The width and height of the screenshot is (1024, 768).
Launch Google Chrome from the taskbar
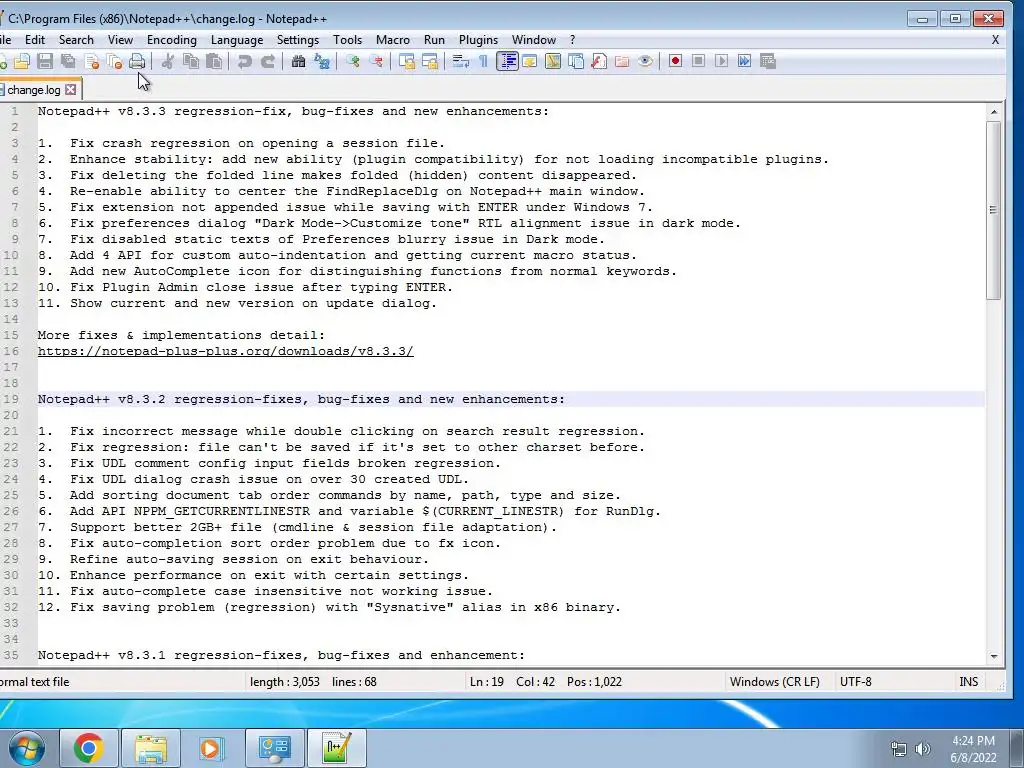88,748
